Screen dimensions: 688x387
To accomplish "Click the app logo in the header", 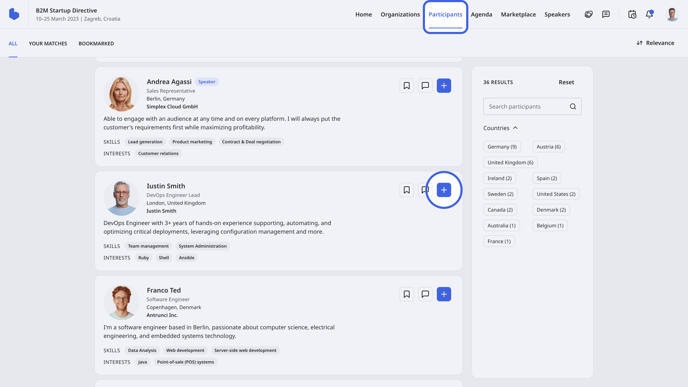I will pos(14,14).
